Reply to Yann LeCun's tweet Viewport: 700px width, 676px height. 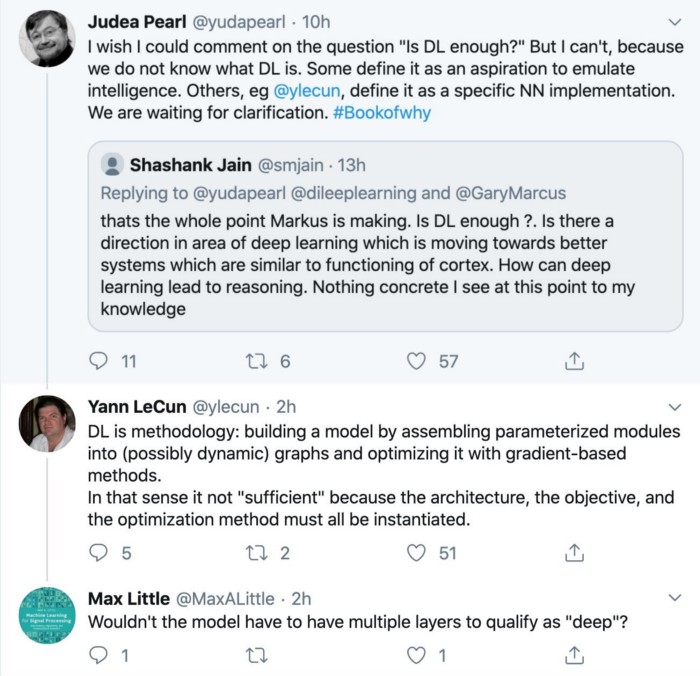pyautogui.click(x=98, y=552)
